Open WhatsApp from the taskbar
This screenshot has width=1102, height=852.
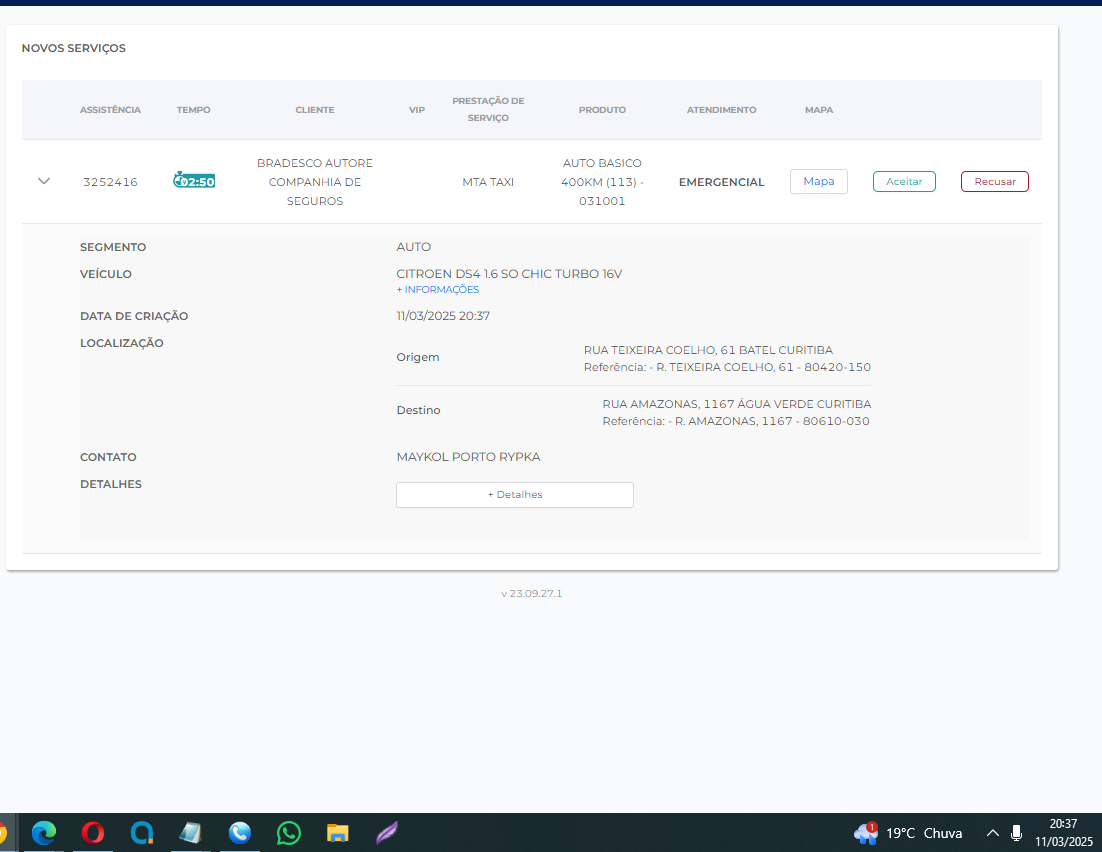click(289, 832)
